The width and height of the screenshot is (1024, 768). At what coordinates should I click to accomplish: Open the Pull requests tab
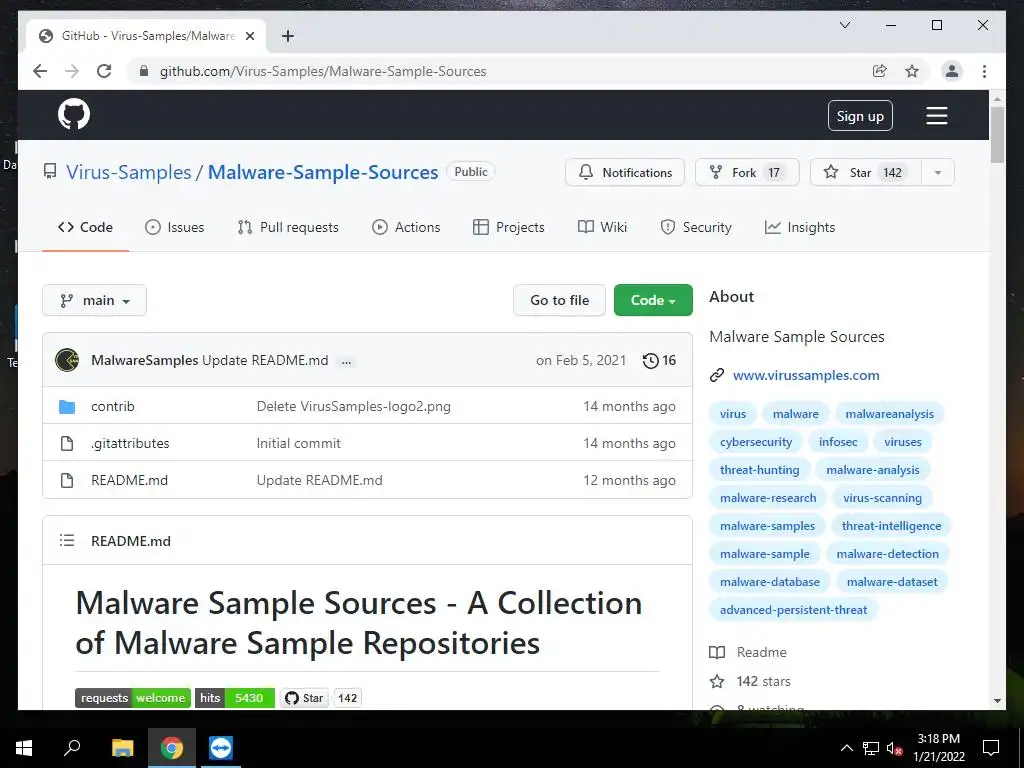click(x=288, y=227)
